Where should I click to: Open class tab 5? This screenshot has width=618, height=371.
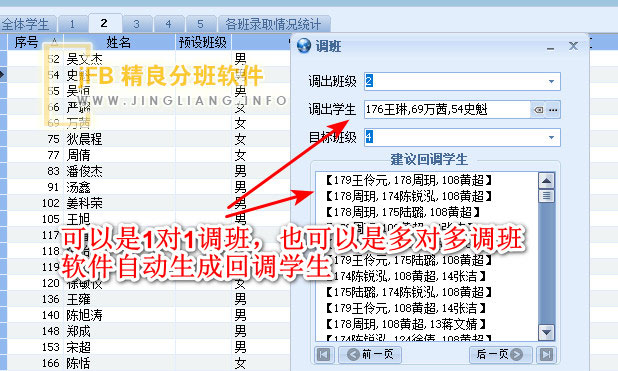(x=201, y=24)
